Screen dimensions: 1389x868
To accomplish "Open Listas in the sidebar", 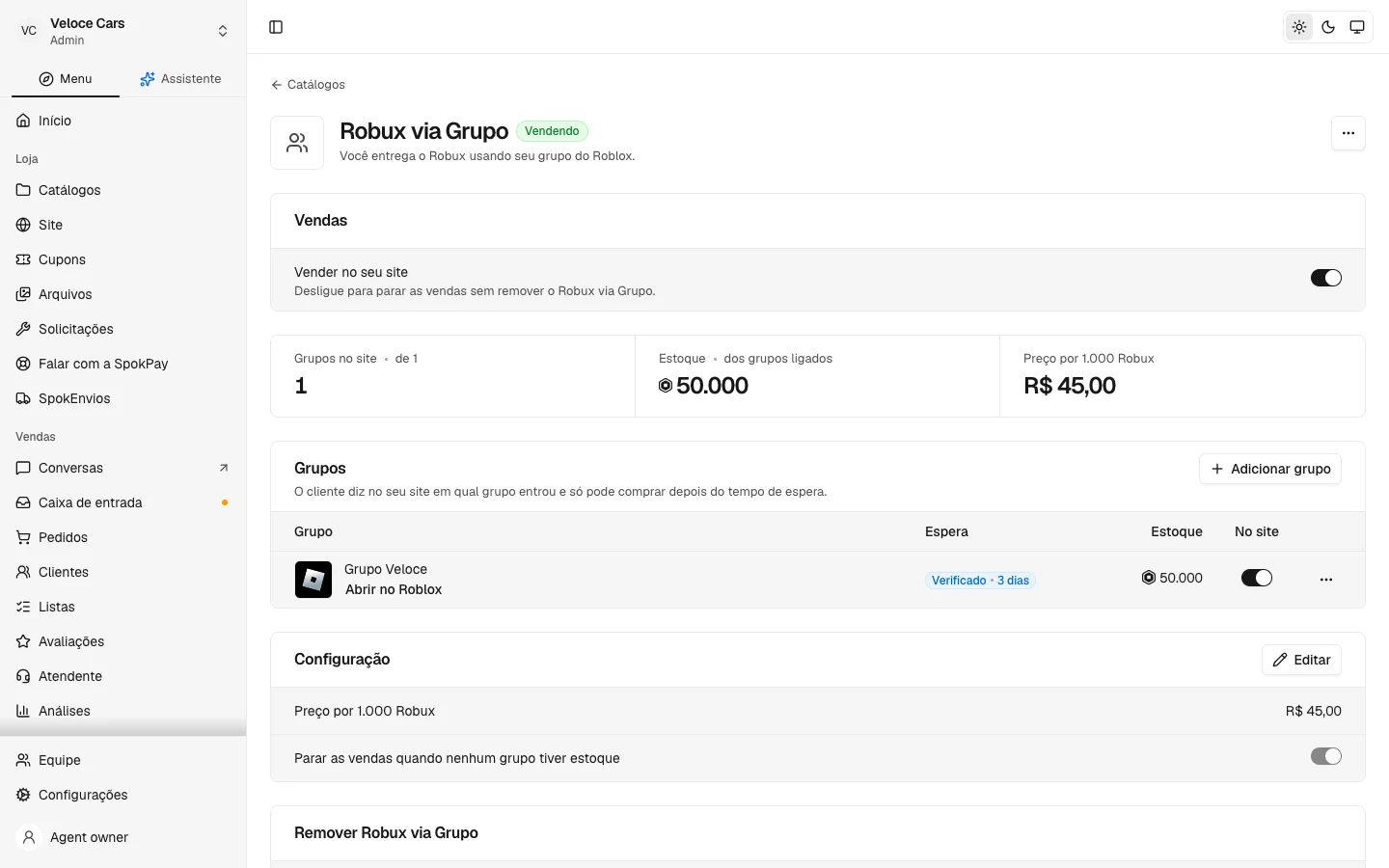I will point(123,607).
